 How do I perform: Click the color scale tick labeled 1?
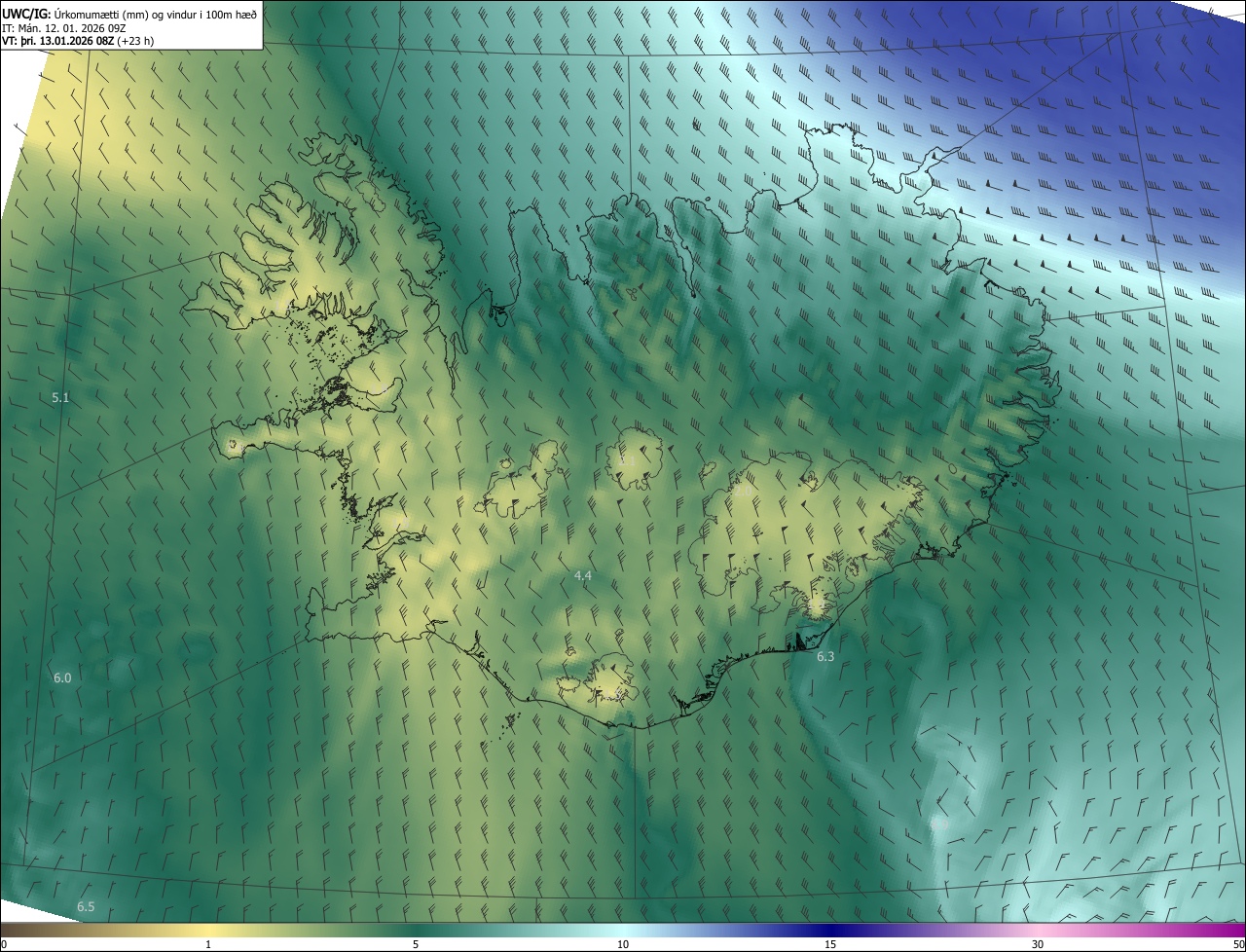208,944
